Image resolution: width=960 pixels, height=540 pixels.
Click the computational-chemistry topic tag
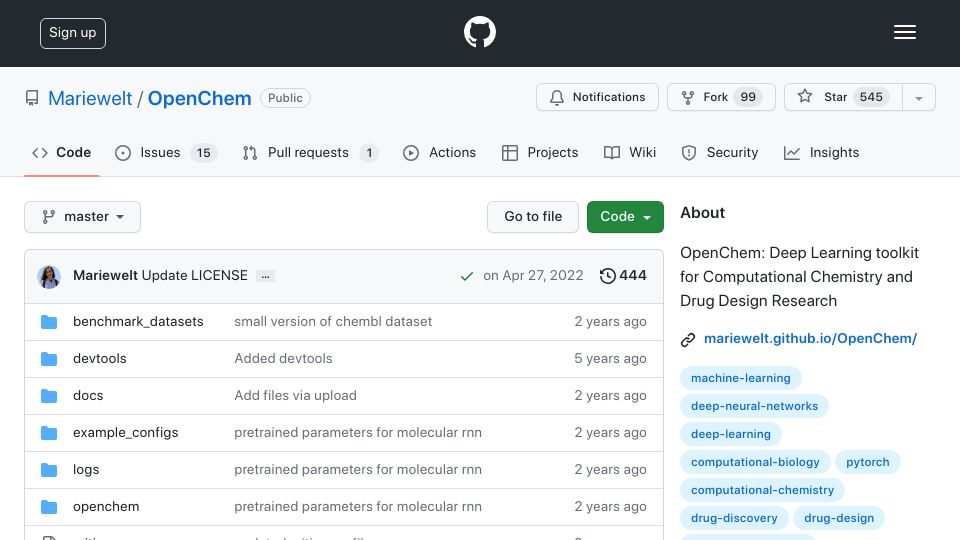[x=762, y=490]
